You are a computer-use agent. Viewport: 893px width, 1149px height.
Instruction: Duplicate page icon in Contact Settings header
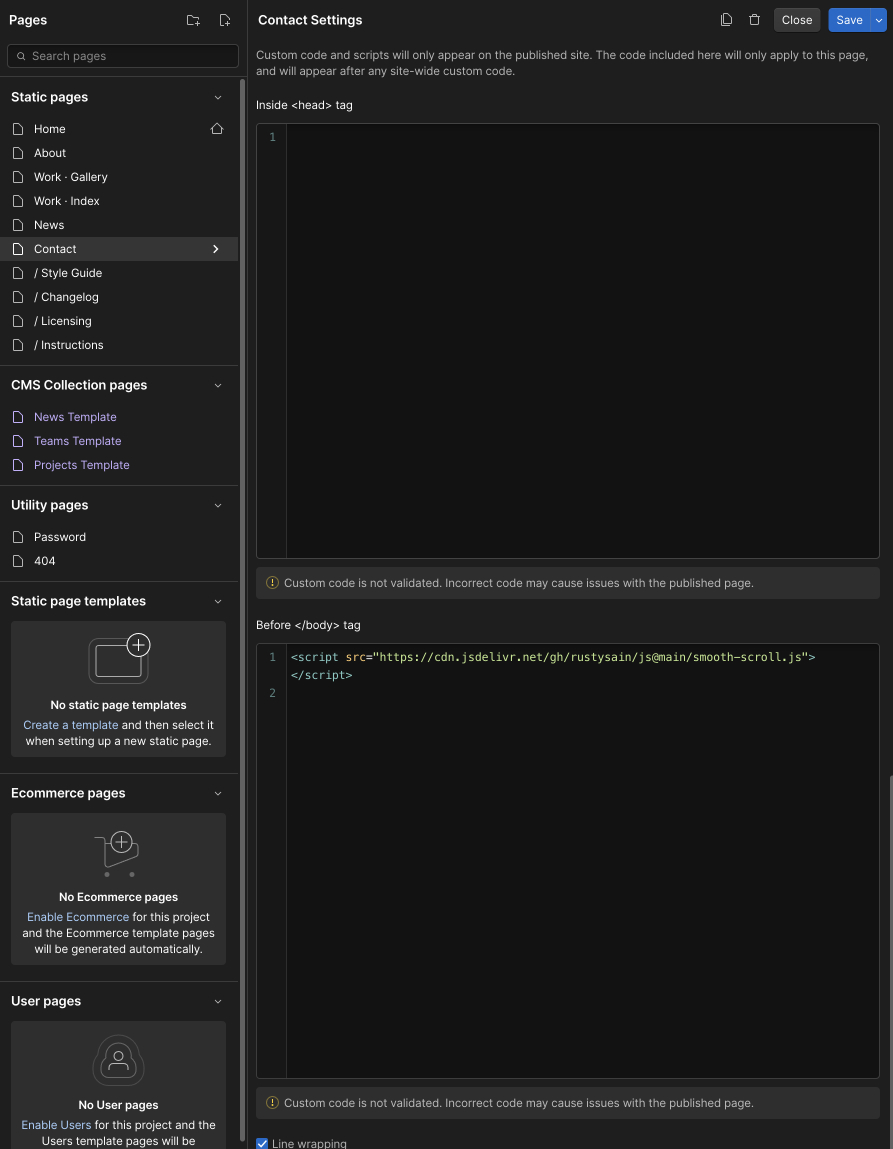726,20
